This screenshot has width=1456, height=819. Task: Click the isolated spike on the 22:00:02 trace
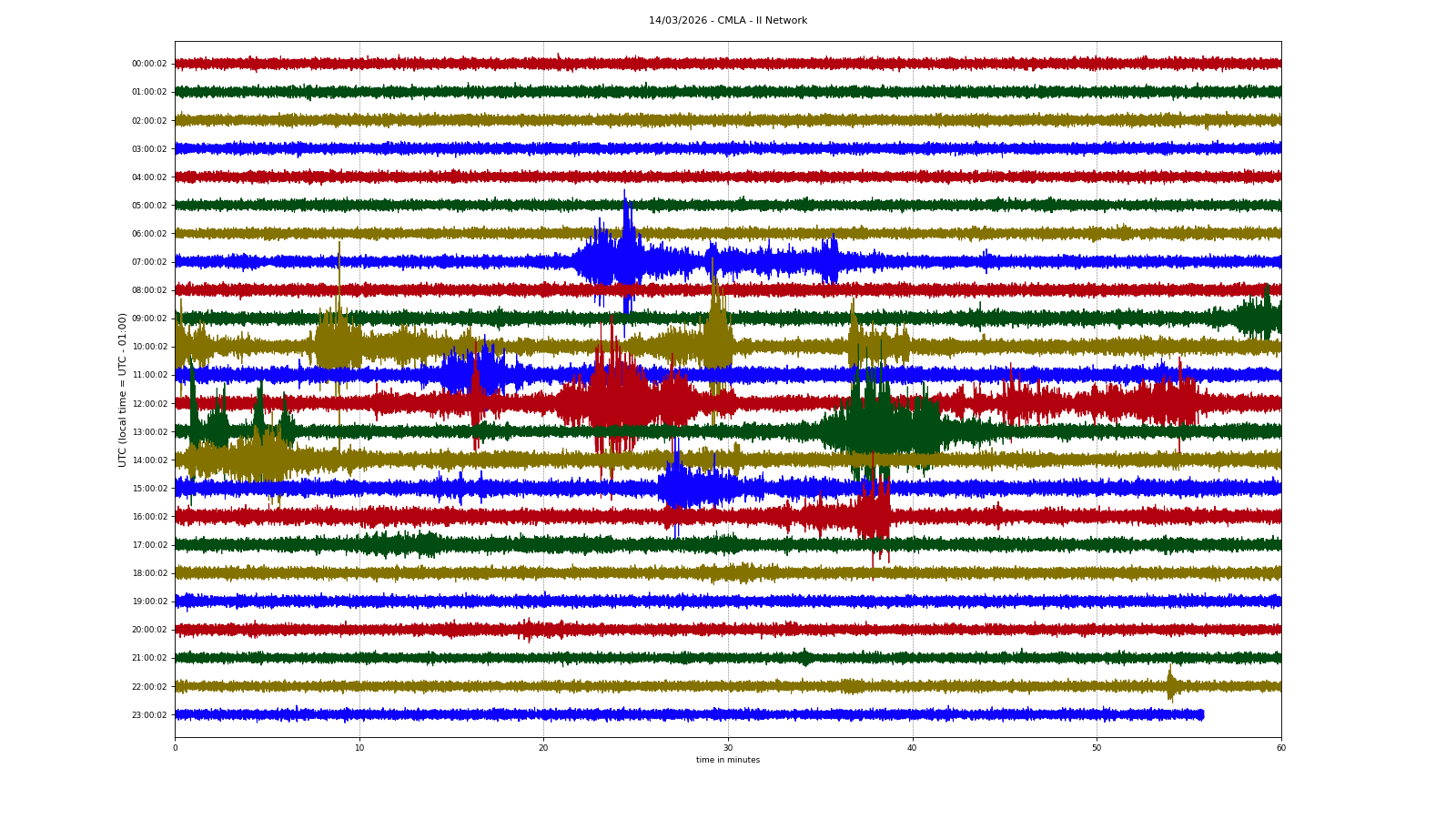click(1170, 684)
